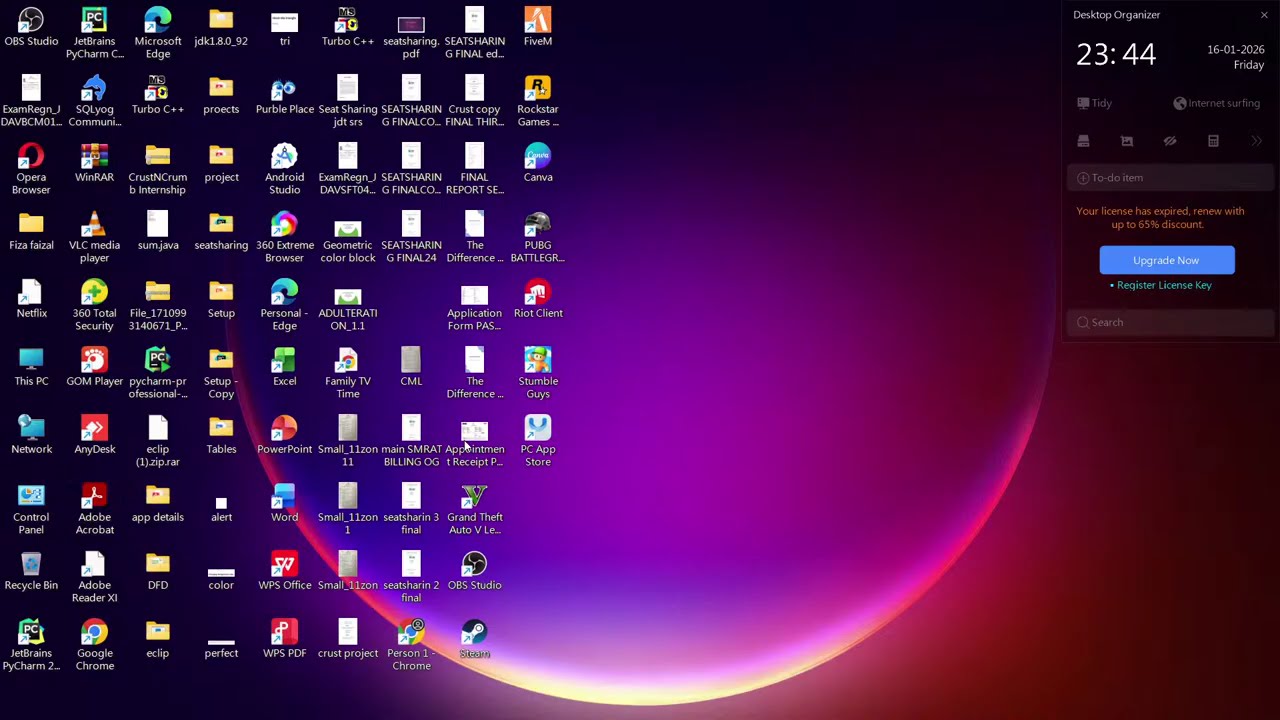The image size is (1280, 720).
Task: Open the PC App Store icon
Action: pyautogui.click(x=538, y=441)
